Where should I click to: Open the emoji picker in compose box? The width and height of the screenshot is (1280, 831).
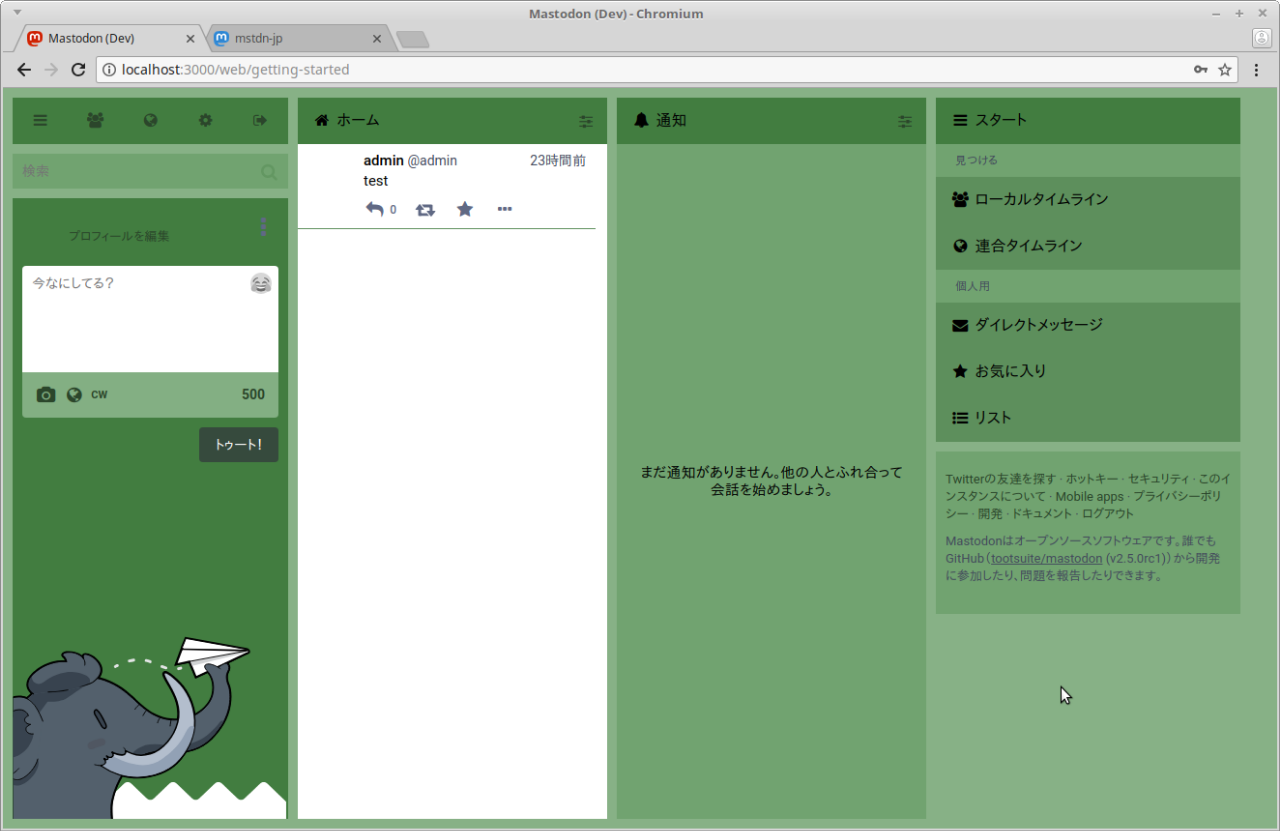[x=261, y=283]
